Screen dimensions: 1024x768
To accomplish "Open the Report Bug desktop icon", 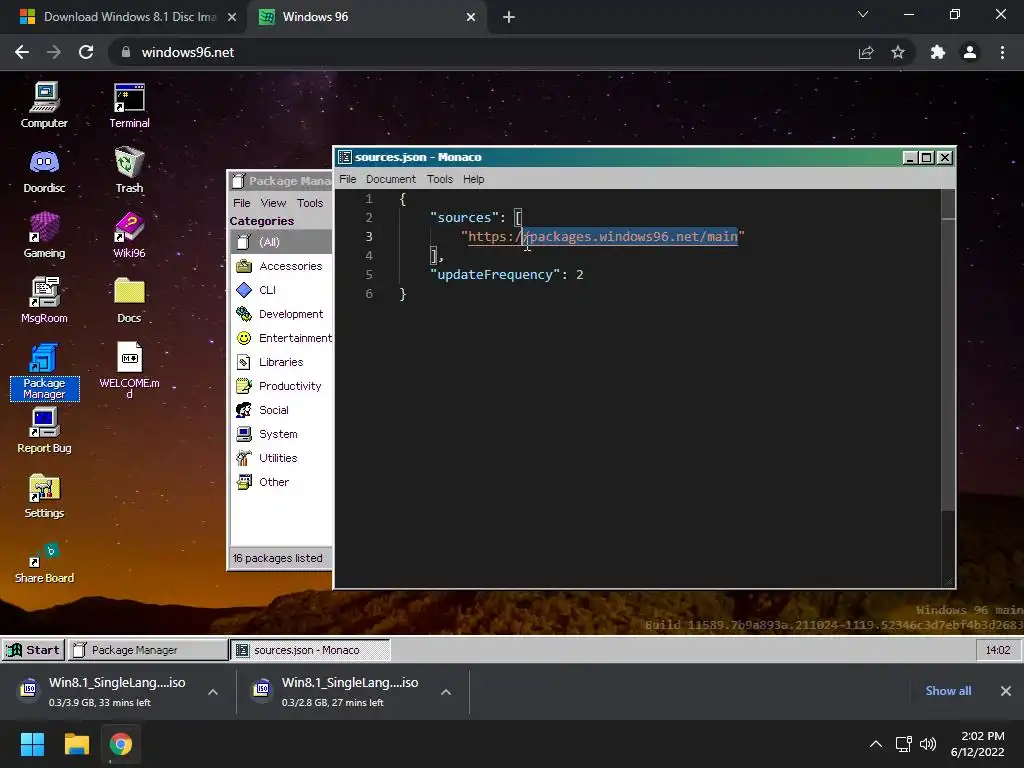I will tap(44, 431).
